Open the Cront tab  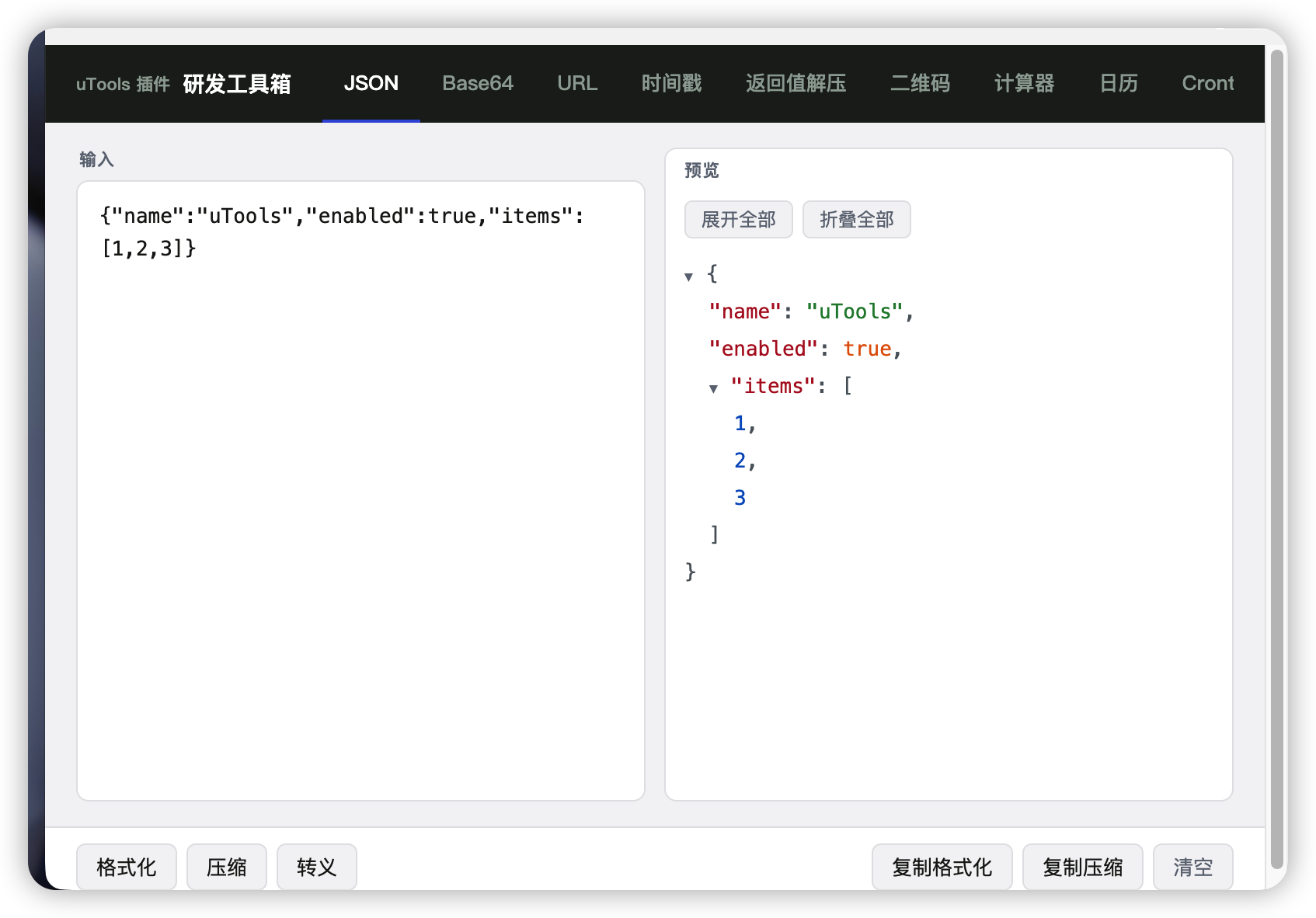1207,83
